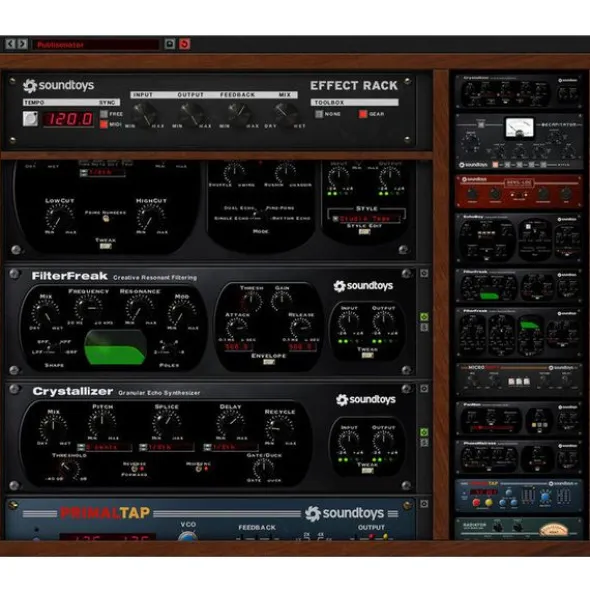This screenshot has width=590, height=591.
Task: Toggle the Crystallizer green bypass button
Action: [424, 432]
